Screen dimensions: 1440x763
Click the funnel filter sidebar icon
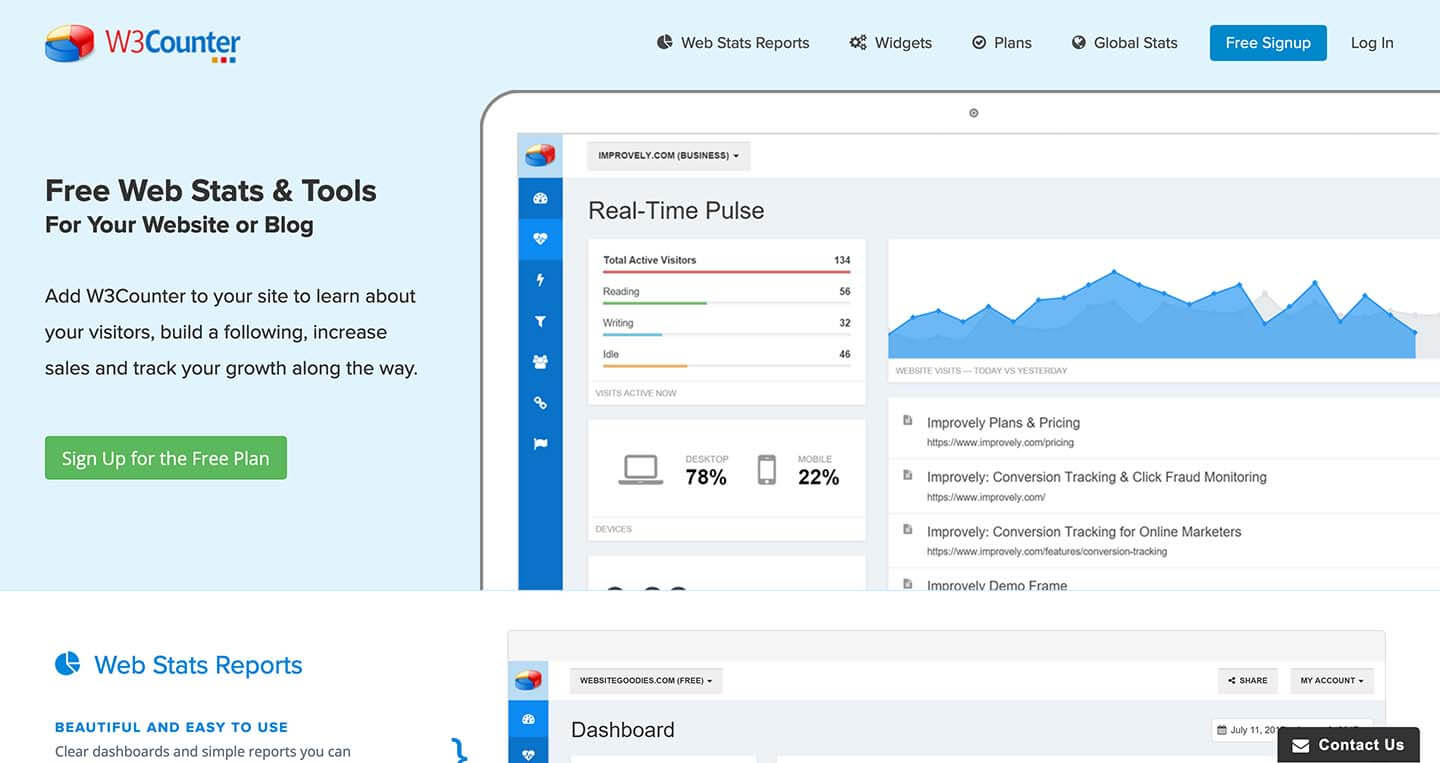pos(541,321)
